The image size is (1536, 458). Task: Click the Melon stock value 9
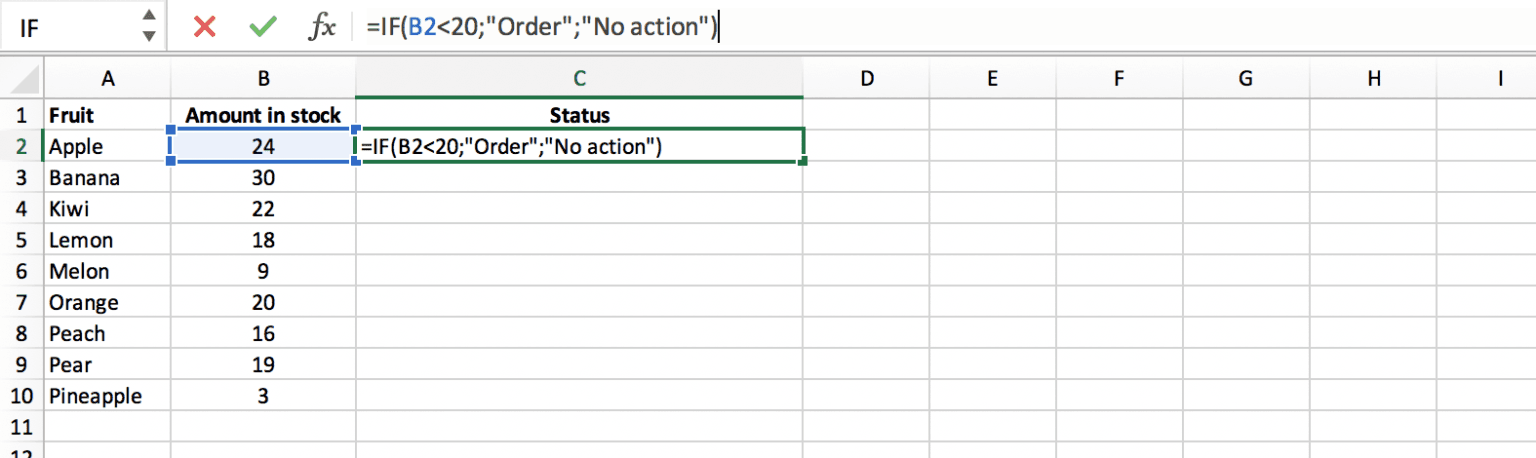263,271
